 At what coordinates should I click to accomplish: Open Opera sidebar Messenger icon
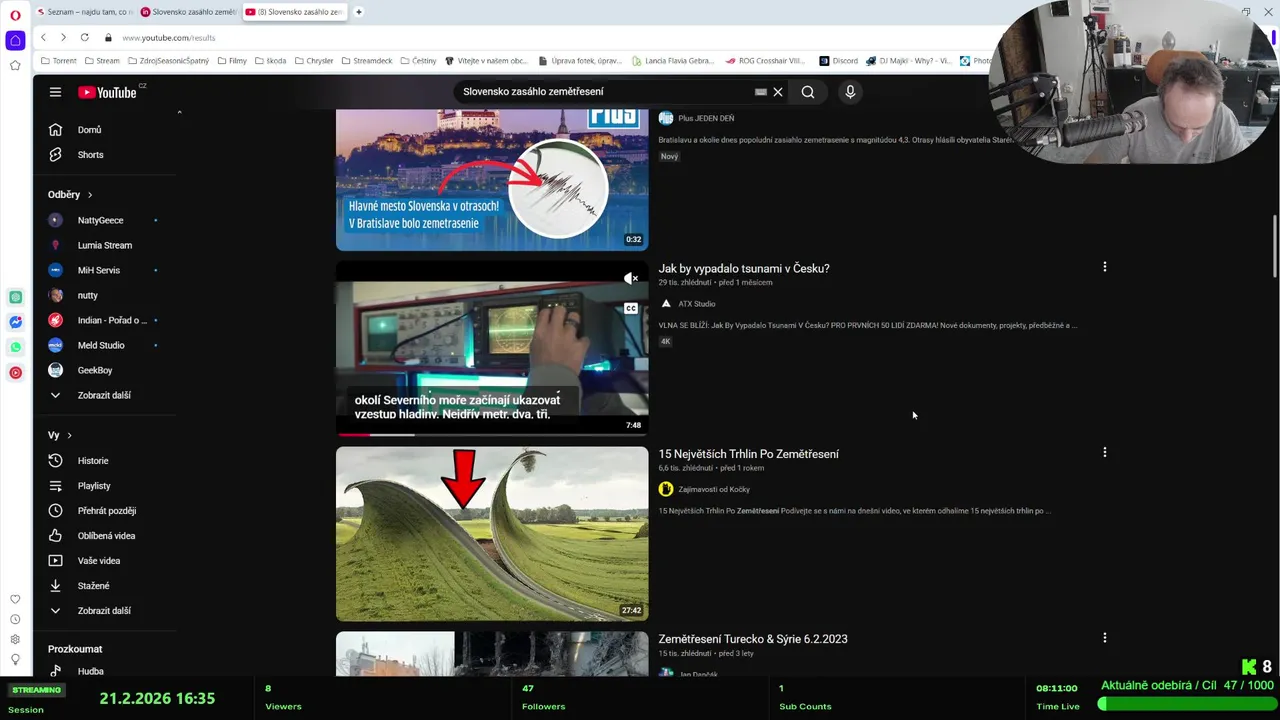coord(15,322)
